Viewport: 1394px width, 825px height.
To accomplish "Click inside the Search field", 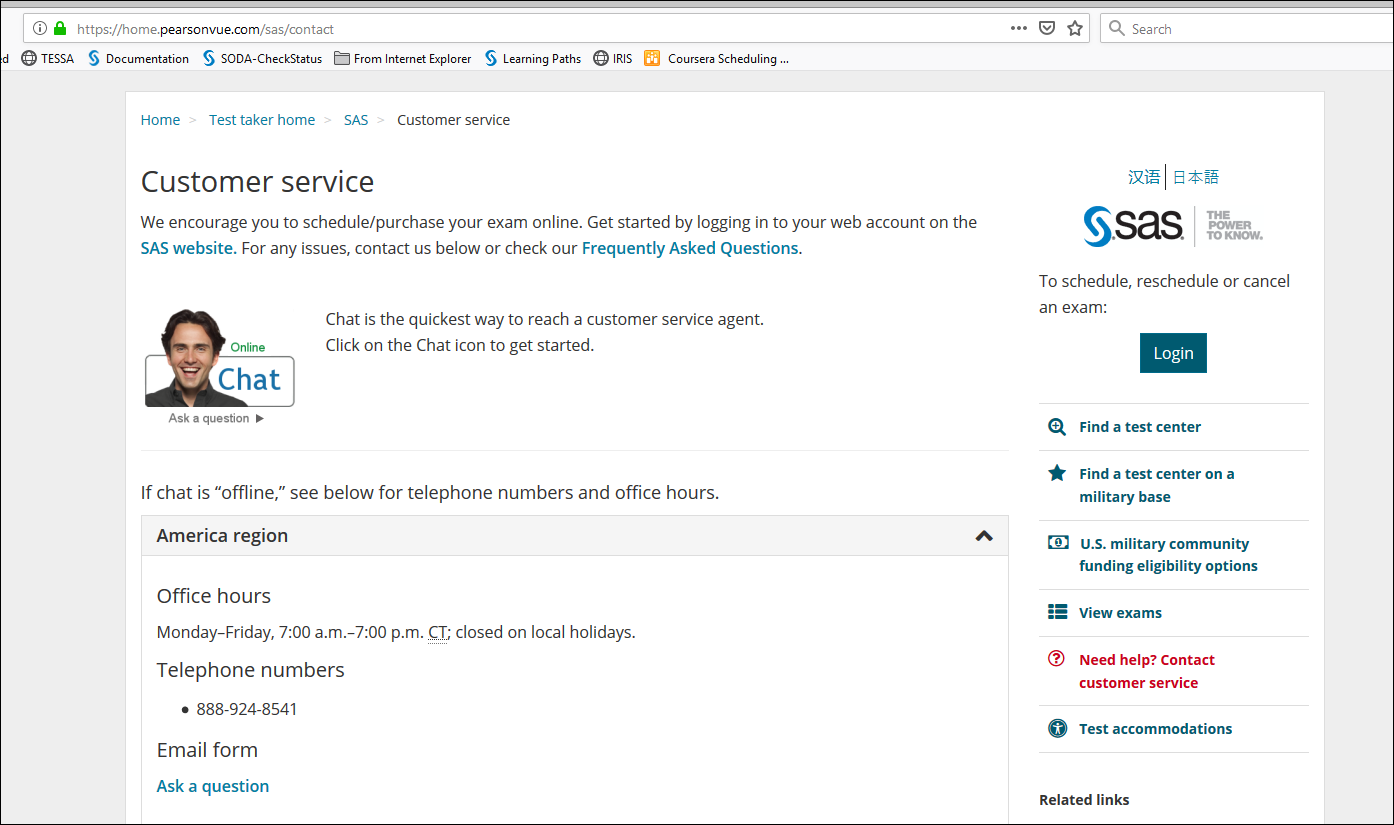I will point(1200,28).
